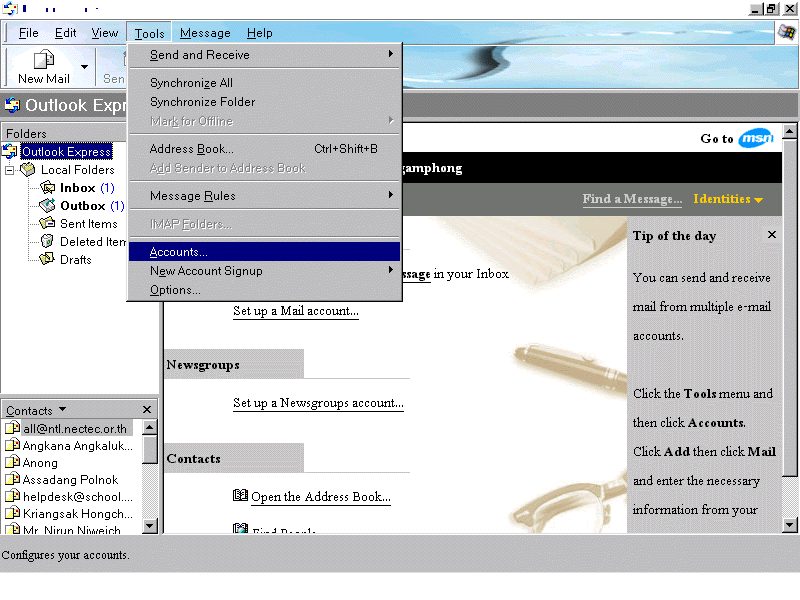Click the Deleted Items folder icon
Viewport: 800px width, 600px height.
(x=47, y=241)
